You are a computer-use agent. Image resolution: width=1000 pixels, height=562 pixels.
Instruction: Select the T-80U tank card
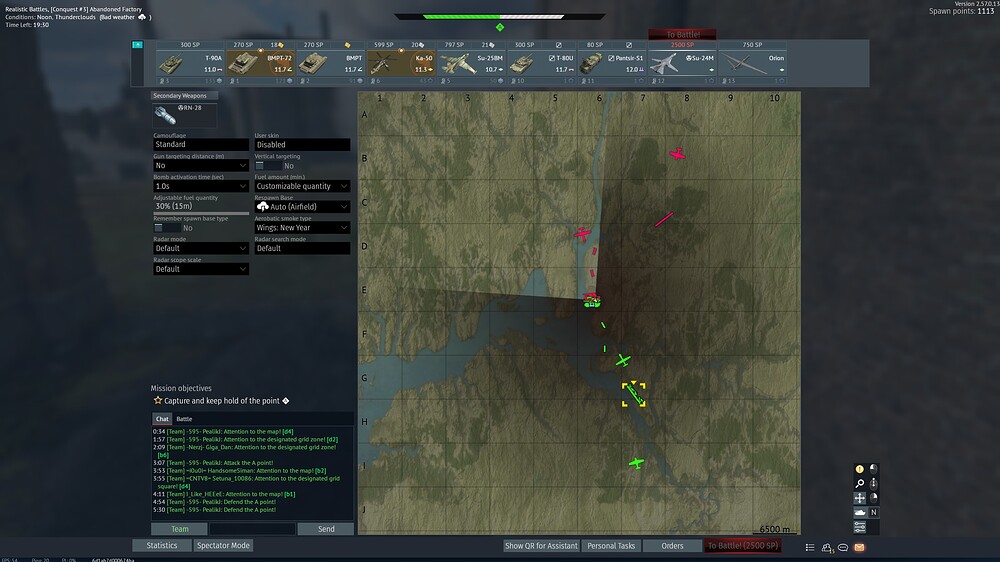coord(541,63)
